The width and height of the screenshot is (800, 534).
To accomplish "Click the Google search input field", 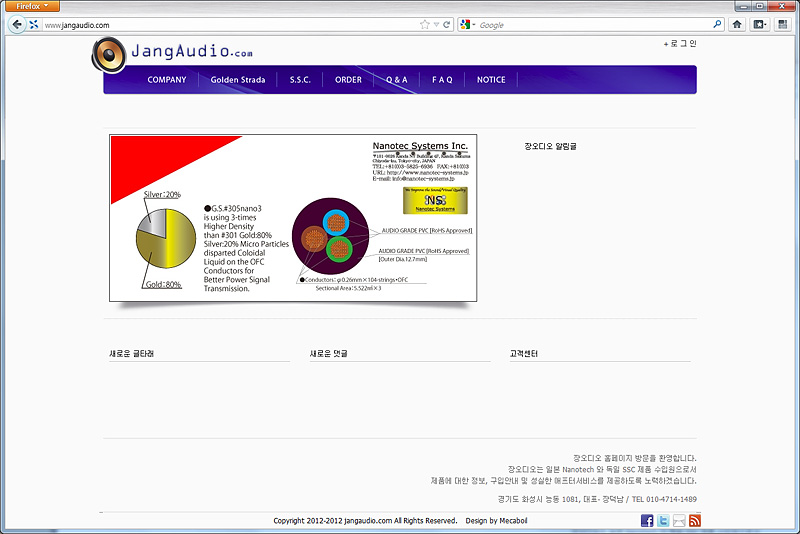I will tap(594, 24).
